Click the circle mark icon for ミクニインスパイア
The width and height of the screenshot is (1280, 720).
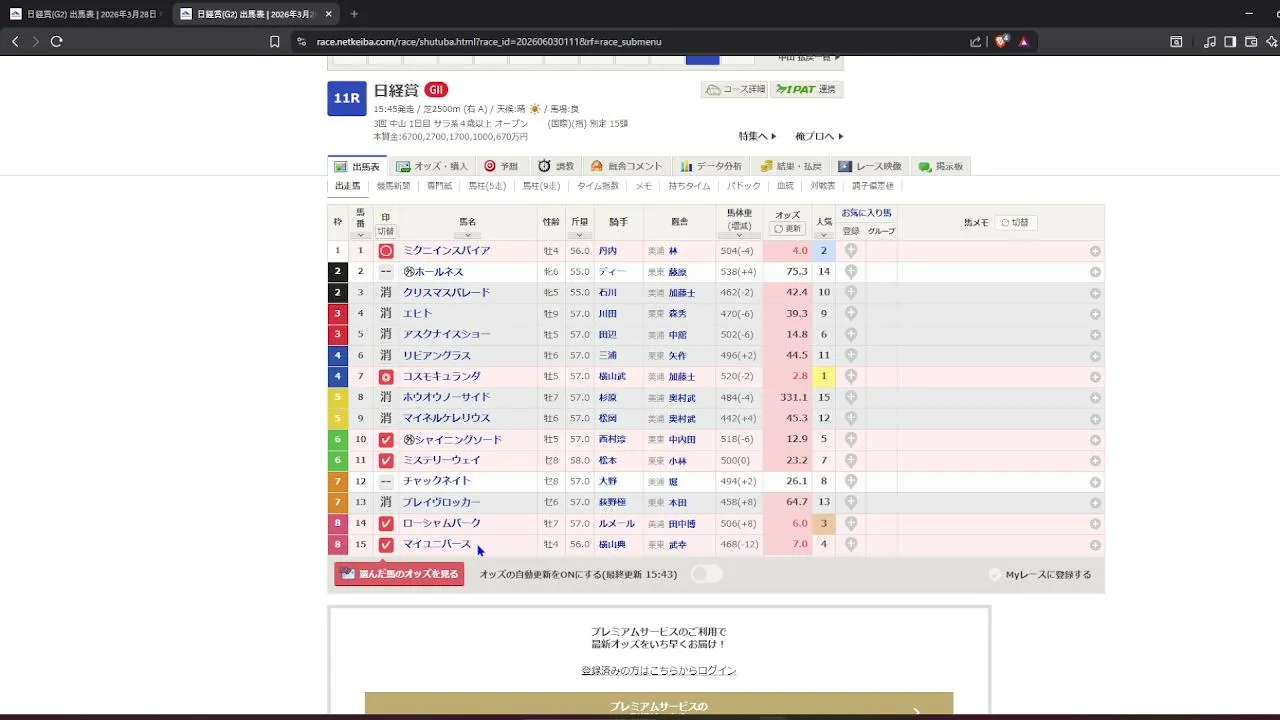click(386, 251)
